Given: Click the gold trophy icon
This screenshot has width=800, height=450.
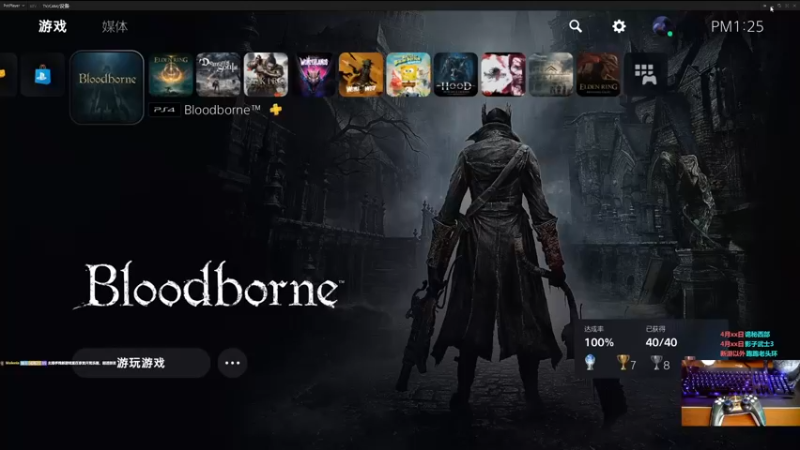Looking at the screenshot, I should [x=623, y=362].
